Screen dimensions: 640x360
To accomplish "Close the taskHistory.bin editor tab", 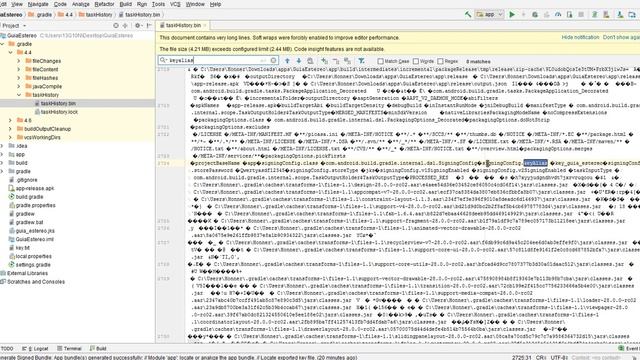I will [205, 25].
